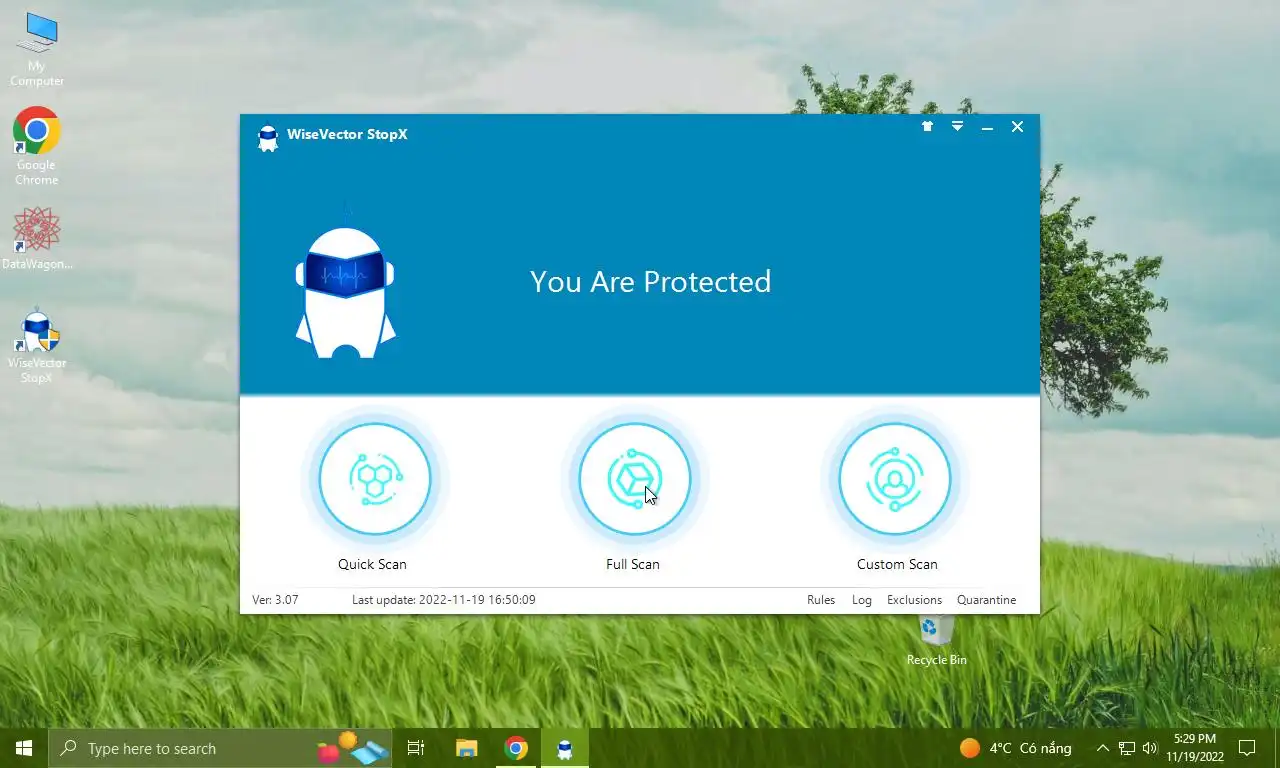Open the clock showing 5:29 PM
1280x768 pixels.
point(1195,748)
